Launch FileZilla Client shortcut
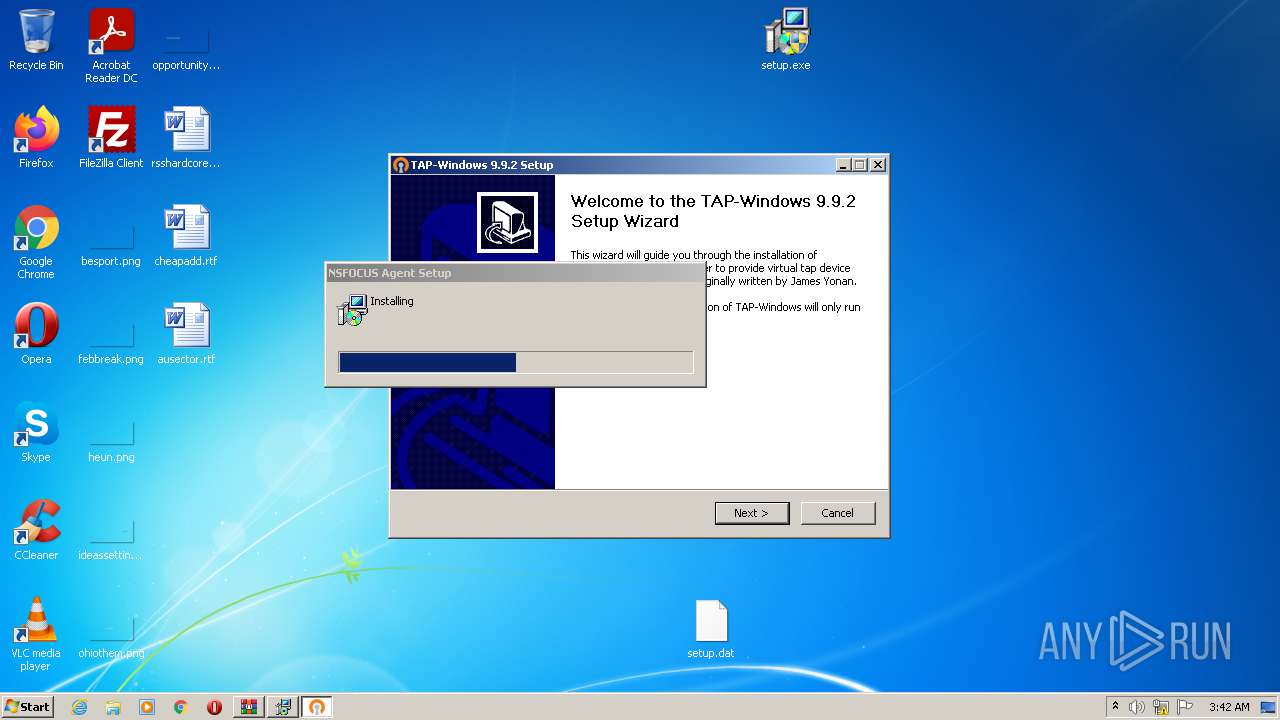The width and height of the screenshot is (1280, 720). pyautogui.click(x=111, y=138)
